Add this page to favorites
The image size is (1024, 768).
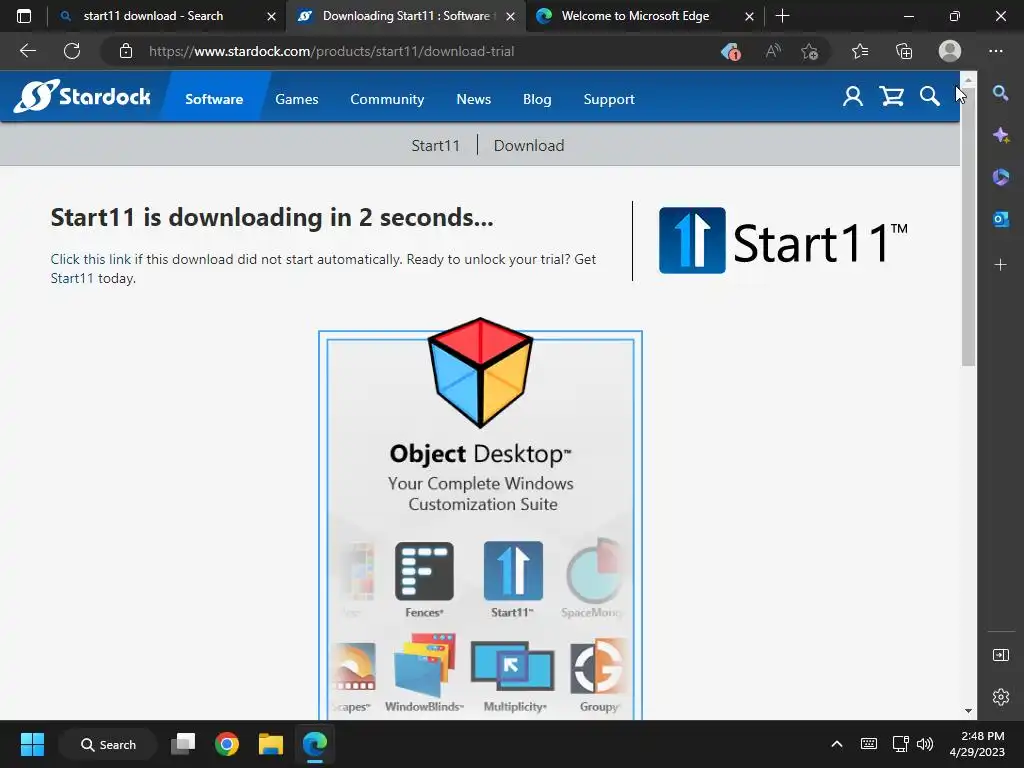point(810,51)
